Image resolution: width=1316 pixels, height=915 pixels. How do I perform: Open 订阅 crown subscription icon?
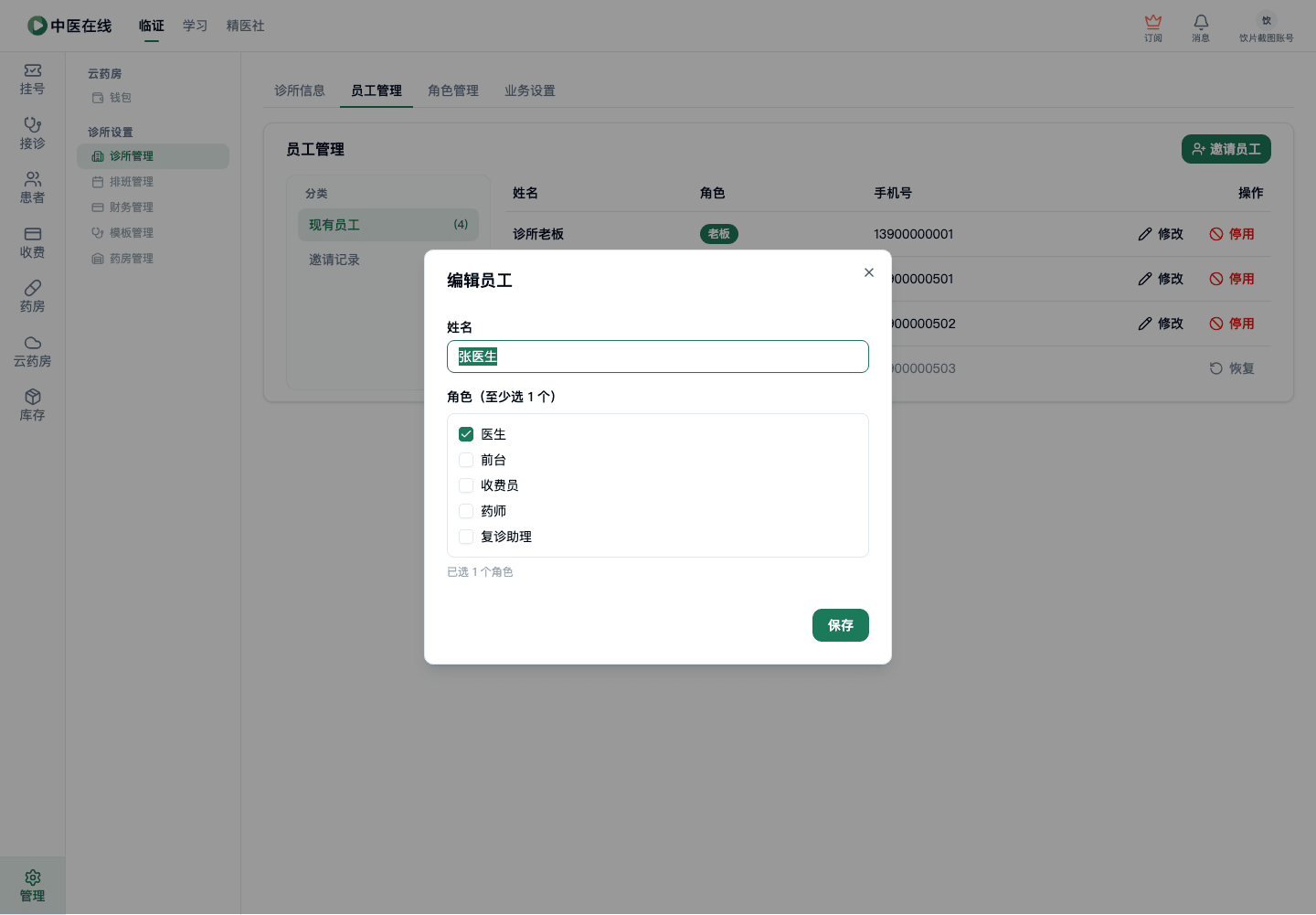(x=1153, y=27)
